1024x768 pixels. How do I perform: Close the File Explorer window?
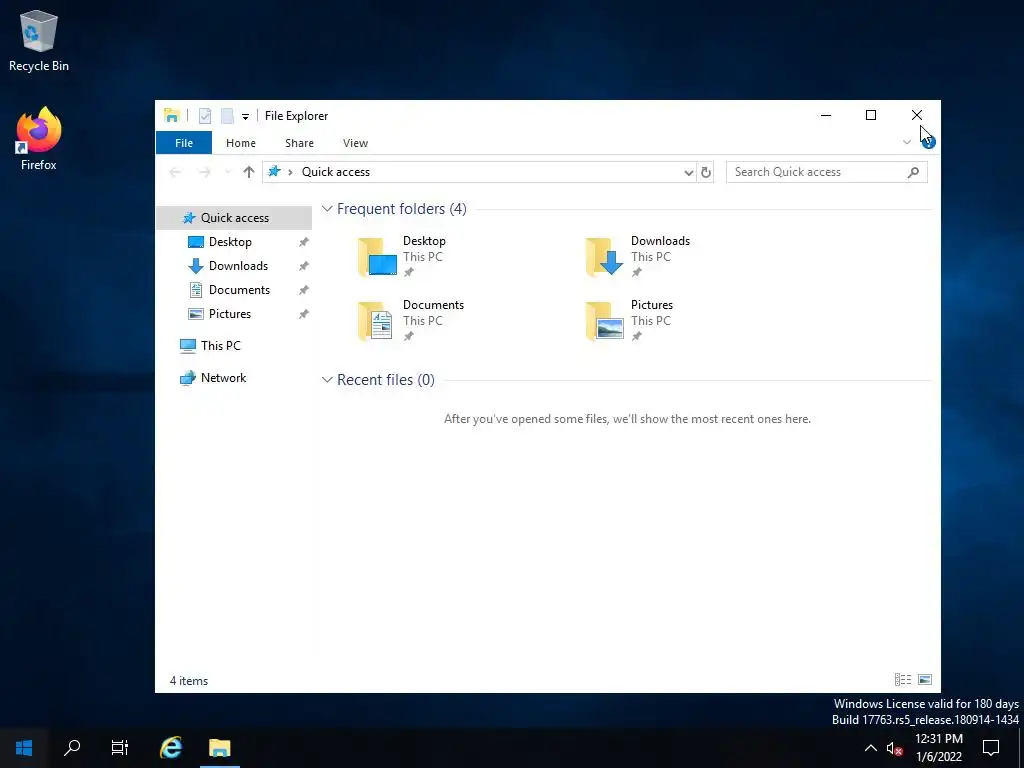pos(917,116)
